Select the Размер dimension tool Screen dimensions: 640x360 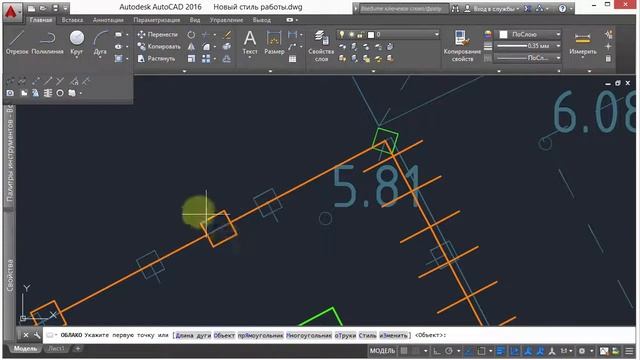[274, 42]
